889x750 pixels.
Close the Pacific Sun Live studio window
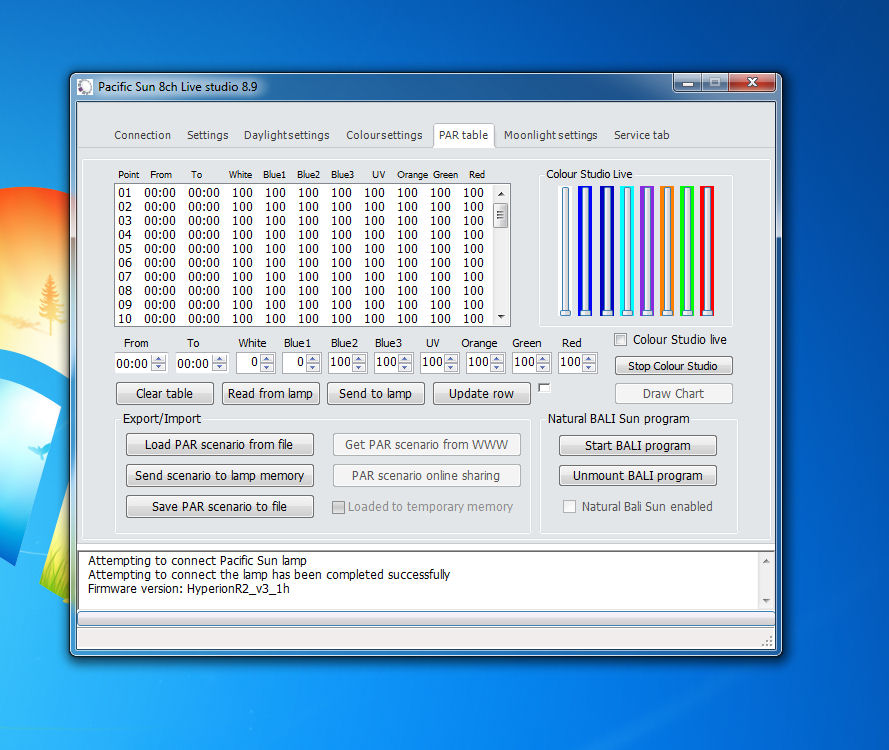pyautogui.click(x=752, y=83)
